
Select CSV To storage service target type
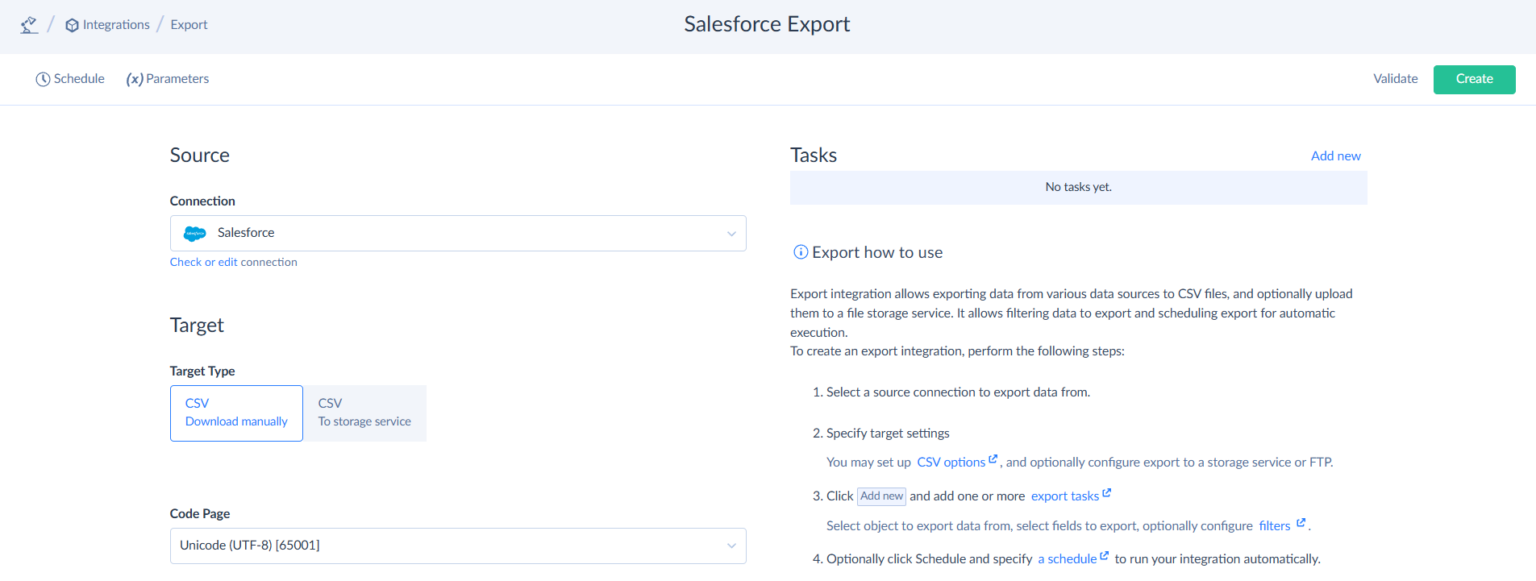click(364, 412)
